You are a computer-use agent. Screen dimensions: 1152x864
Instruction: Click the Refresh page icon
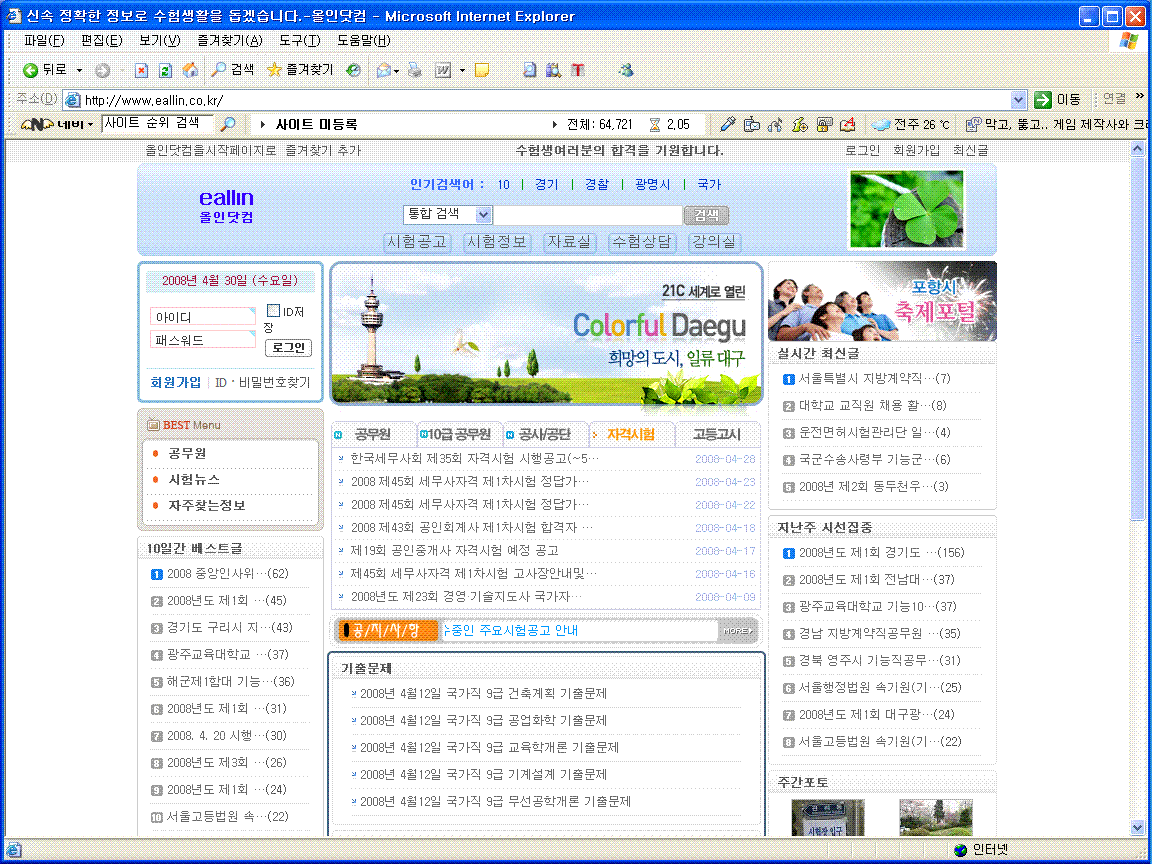tap(165, 70)
